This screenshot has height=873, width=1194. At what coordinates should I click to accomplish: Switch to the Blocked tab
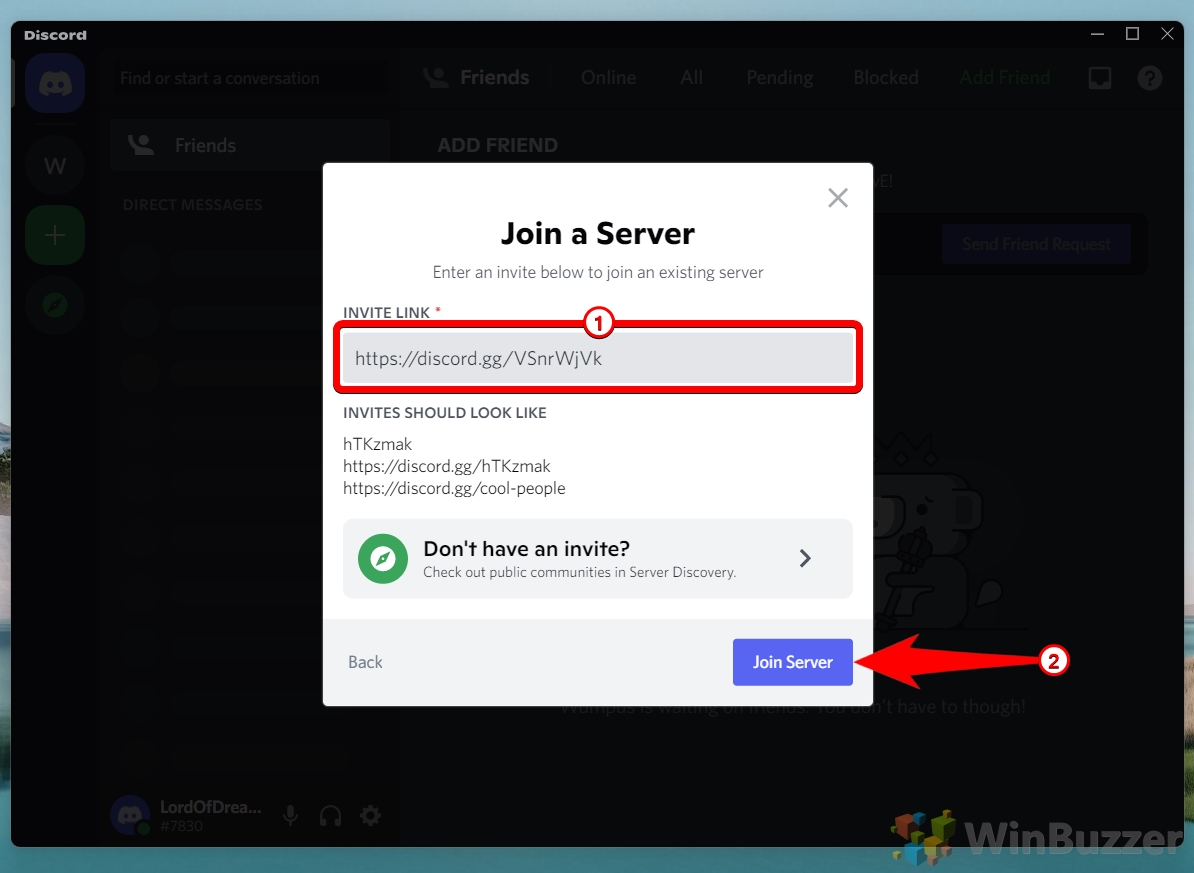coord(886,78)
